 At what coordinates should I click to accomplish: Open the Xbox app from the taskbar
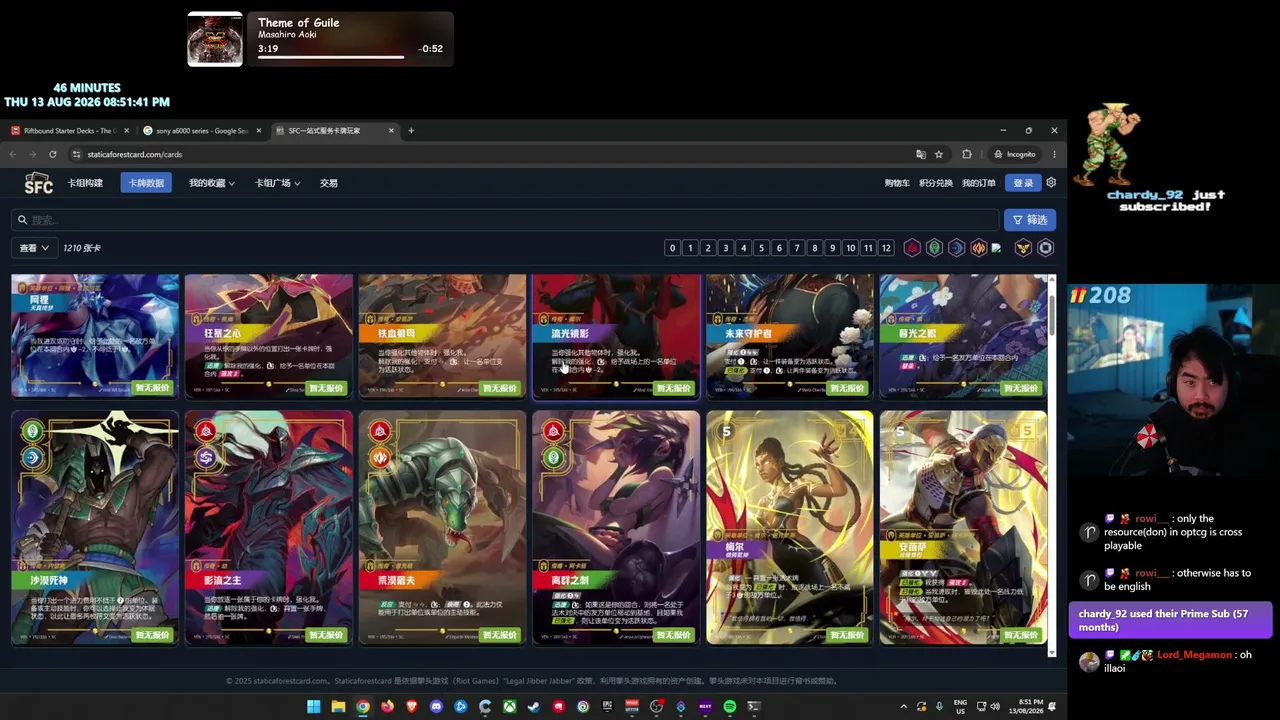509,707
